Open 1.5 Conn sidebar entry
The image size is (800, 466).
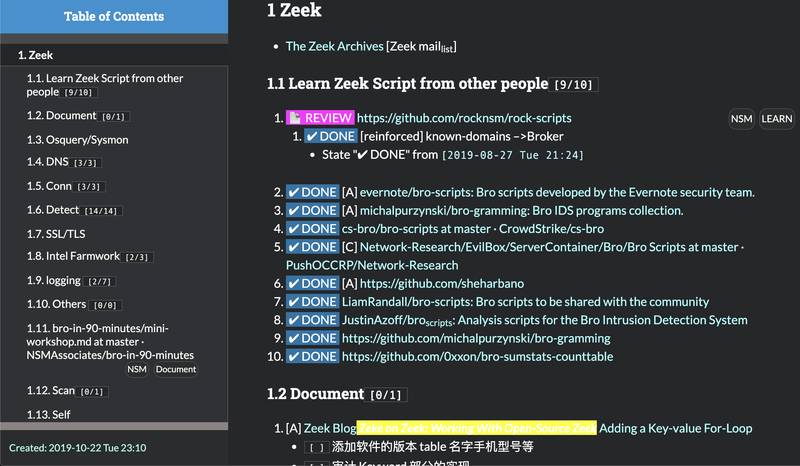[66, 186]
